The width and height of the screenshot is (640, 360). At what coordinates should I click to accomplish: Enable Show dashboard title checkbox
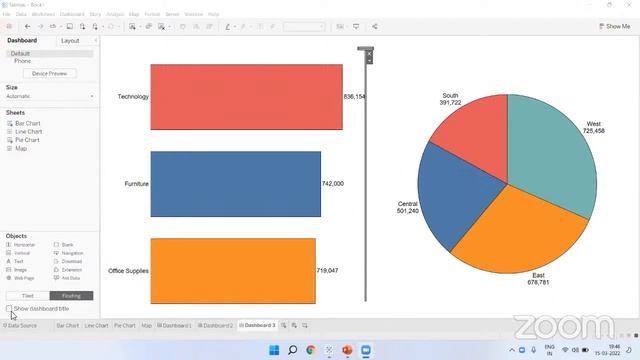(9, 309)
